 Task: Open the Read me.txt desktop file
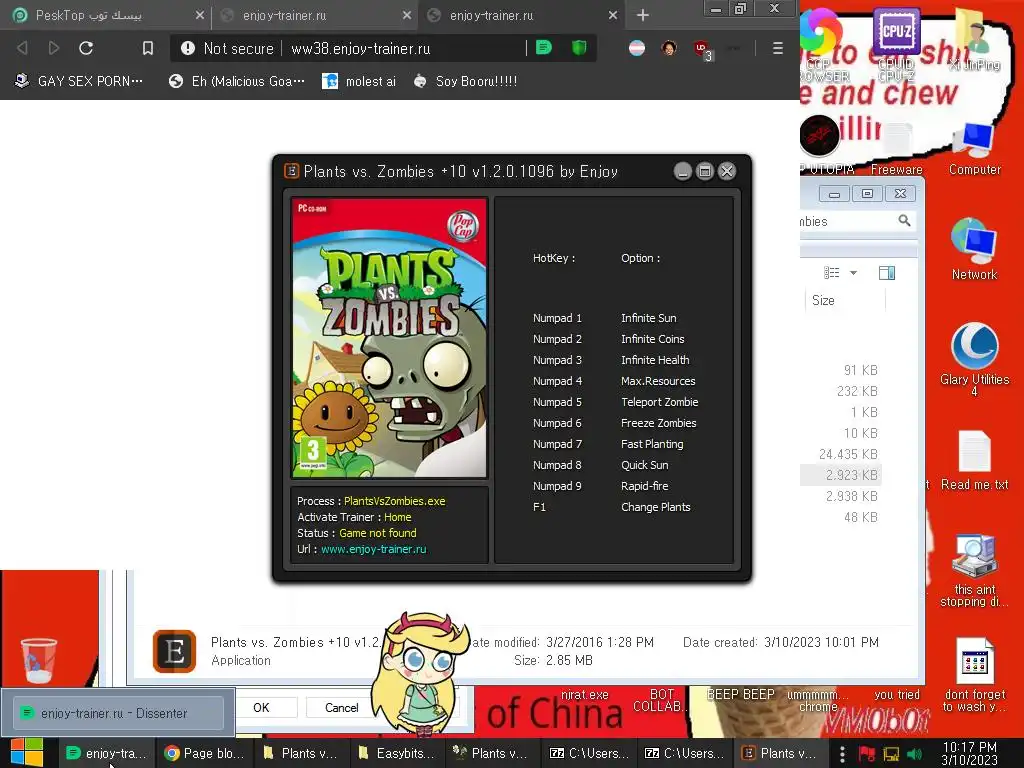[974, 460]
